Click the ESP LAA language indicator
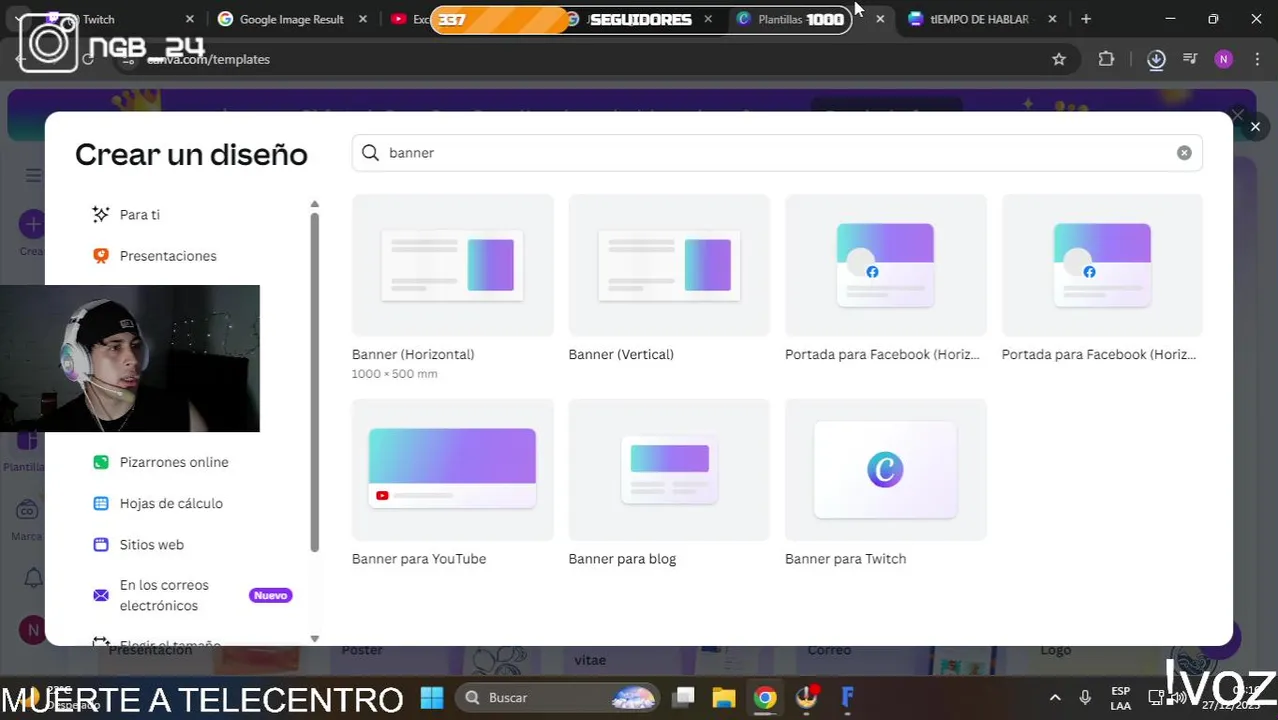The width and height of the screenshot is (1278, 720). pos(1121,697)
